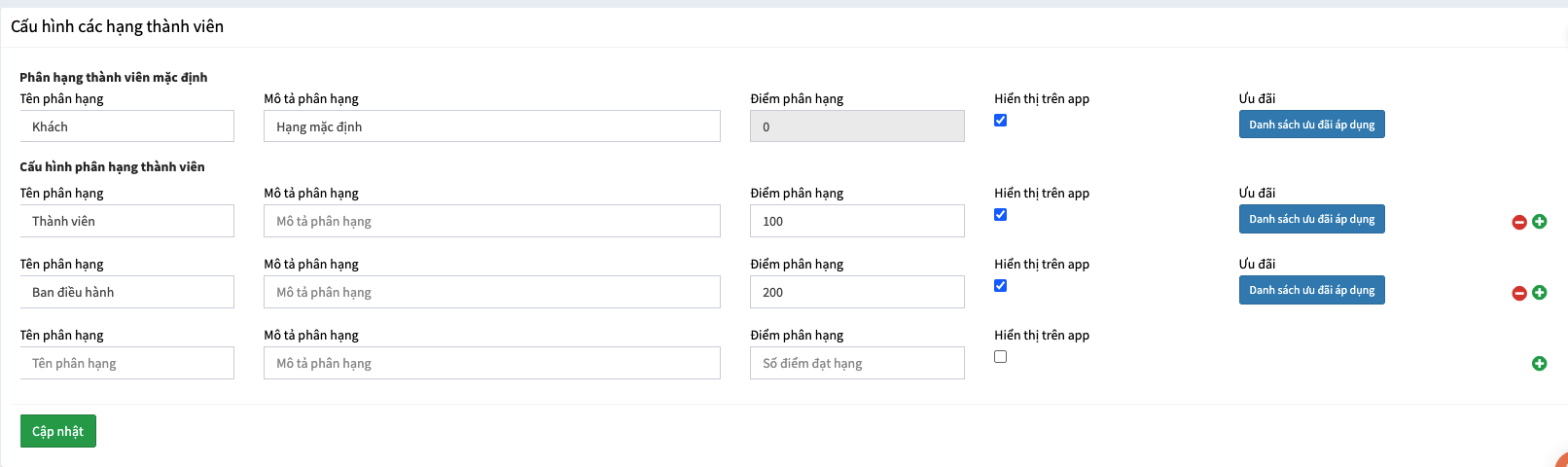The width and height of the screenshot is (1568, 467).
Task: Select the points field with value 100
Action: point(856,221)
